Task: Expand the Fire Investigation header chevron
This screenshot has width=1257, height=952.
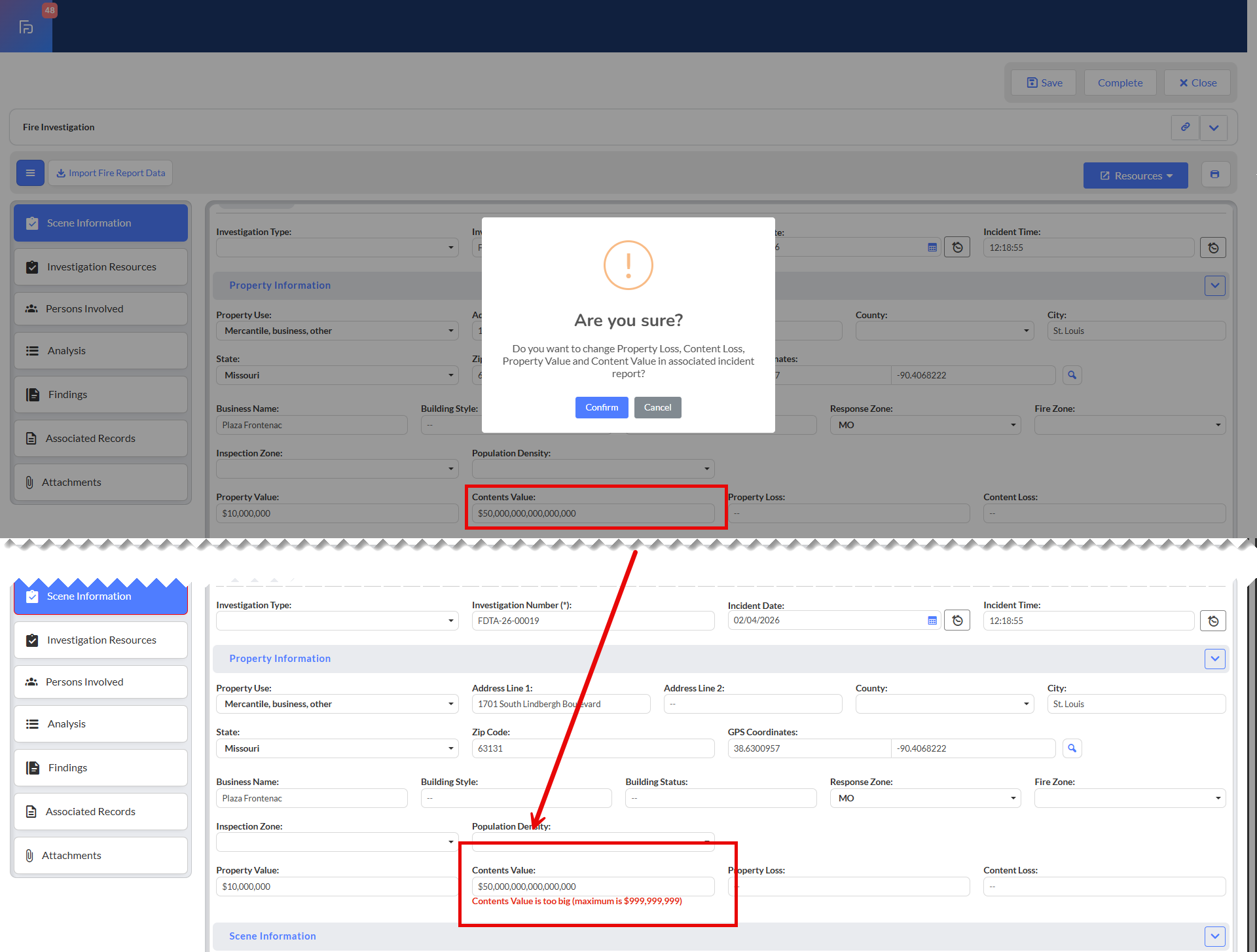Action: coord(1214,127)
